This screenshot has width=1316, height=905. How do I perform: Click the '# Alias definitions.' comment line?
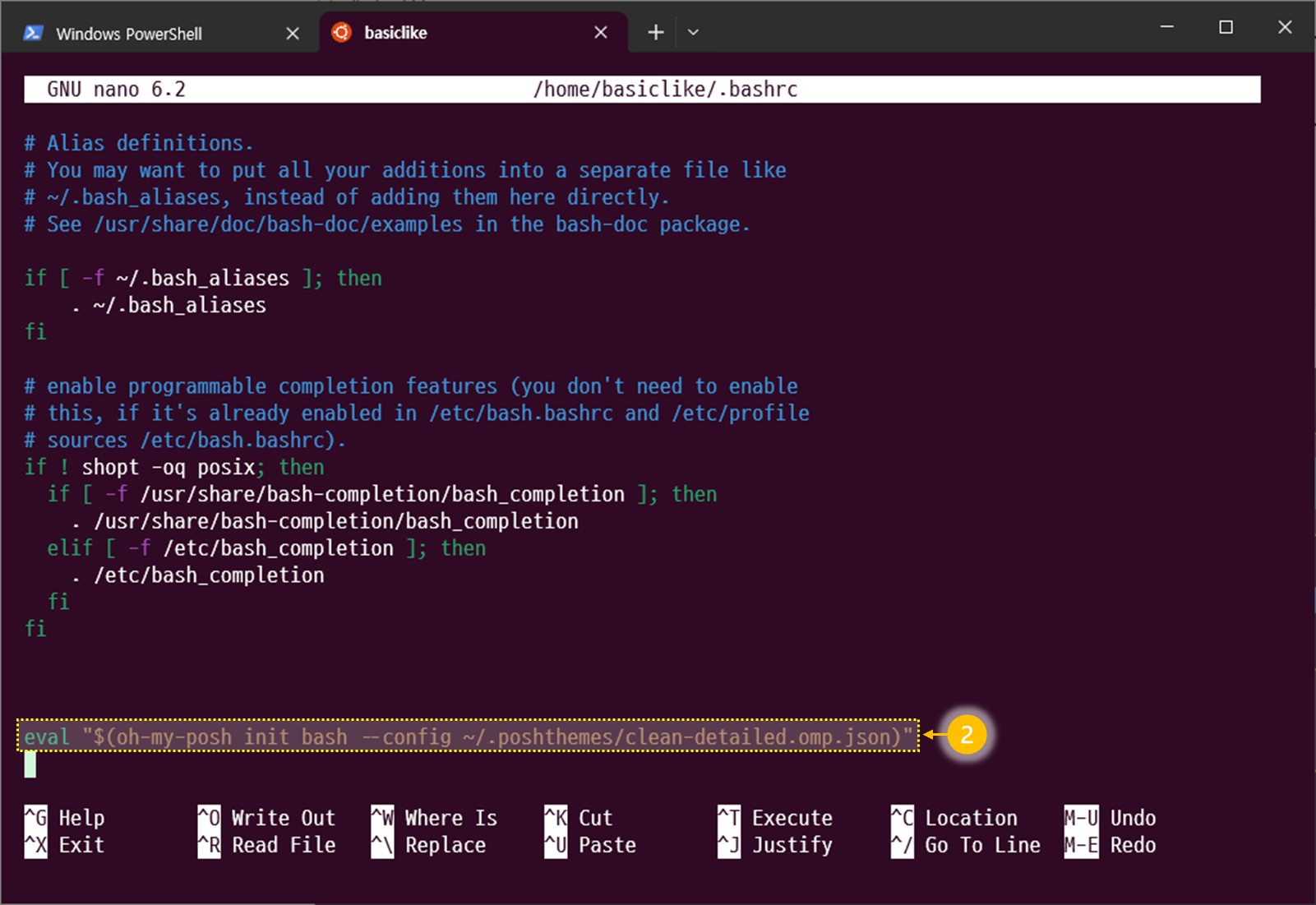click(139, 143)
